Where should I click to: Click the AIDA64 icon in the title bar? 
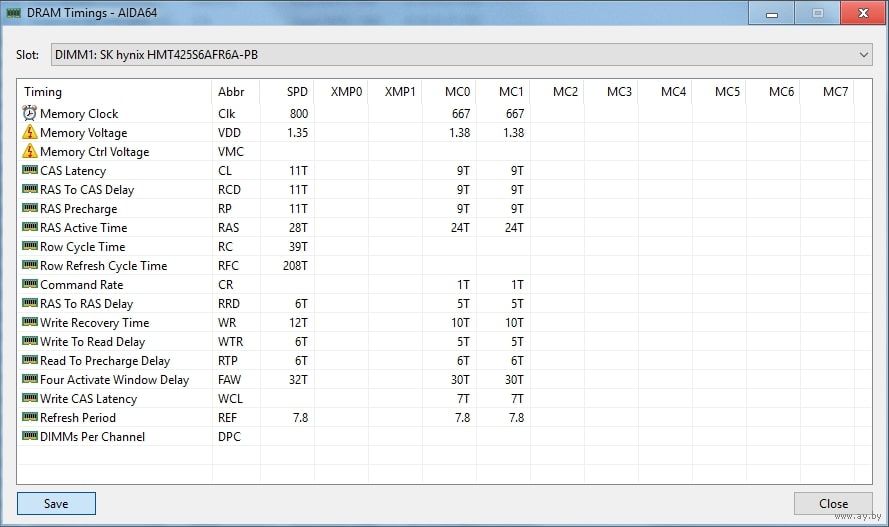click(18, 14)
